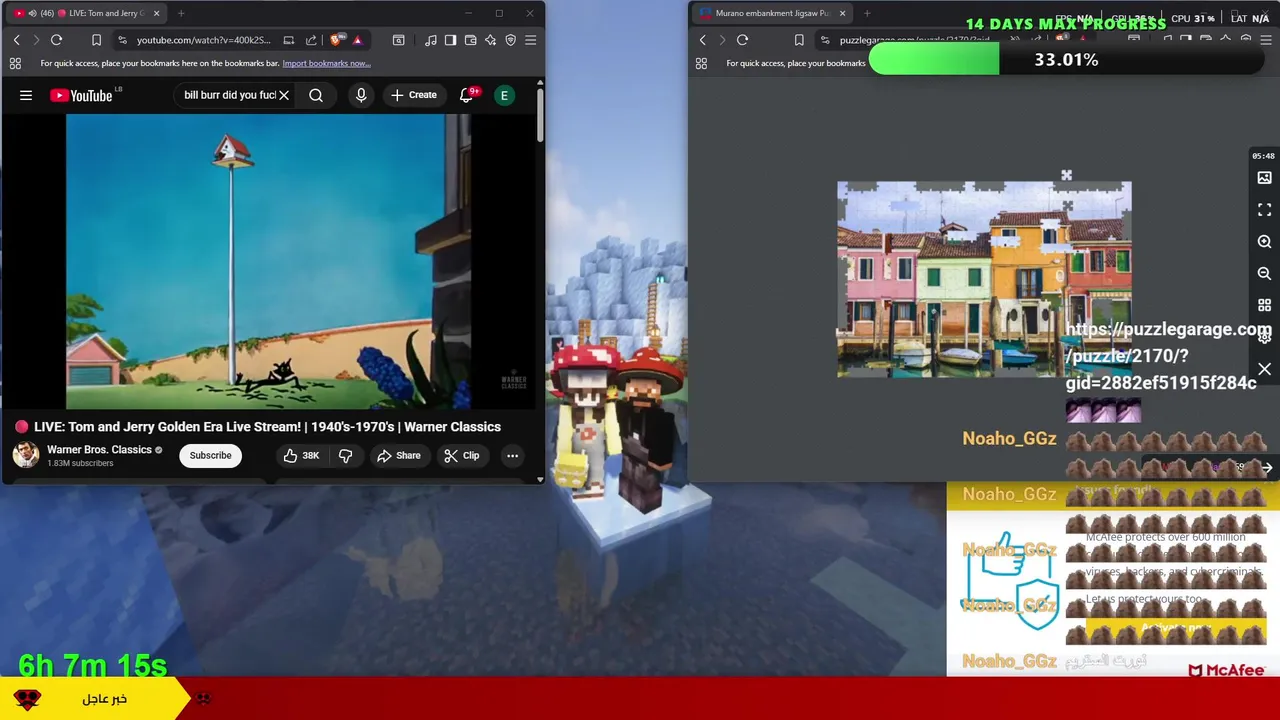1280x720 pixels.
Task: Open Warner Bros. Classics channel name link
Action: (99, 450)
